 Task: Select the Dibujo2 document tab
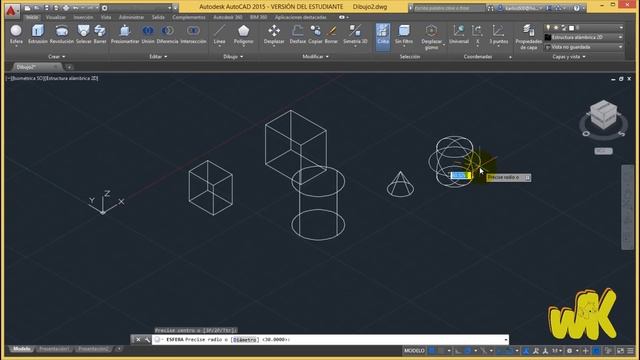37,67
